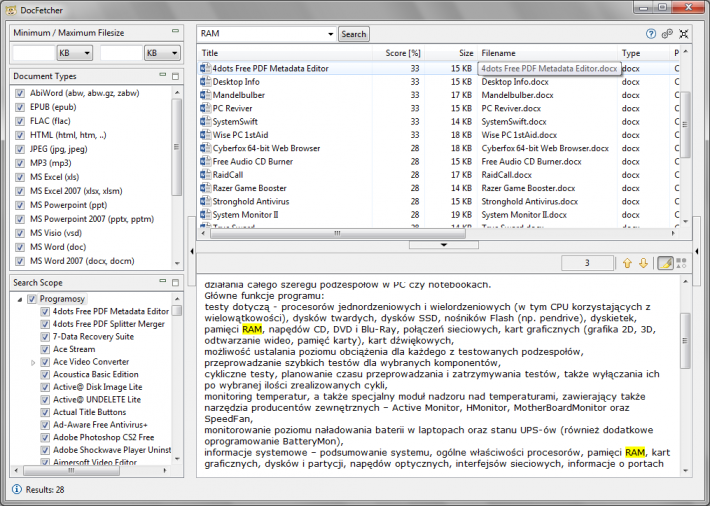Click the maximum filesize input field

coord(121,53)
